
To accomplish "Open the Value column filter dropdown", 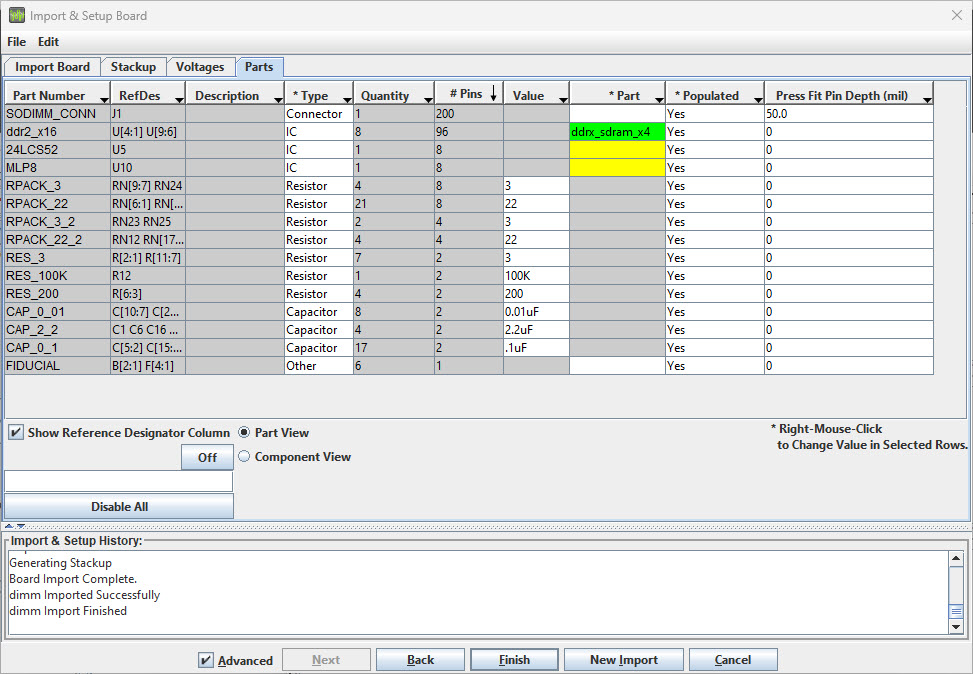I will [560, 98].
